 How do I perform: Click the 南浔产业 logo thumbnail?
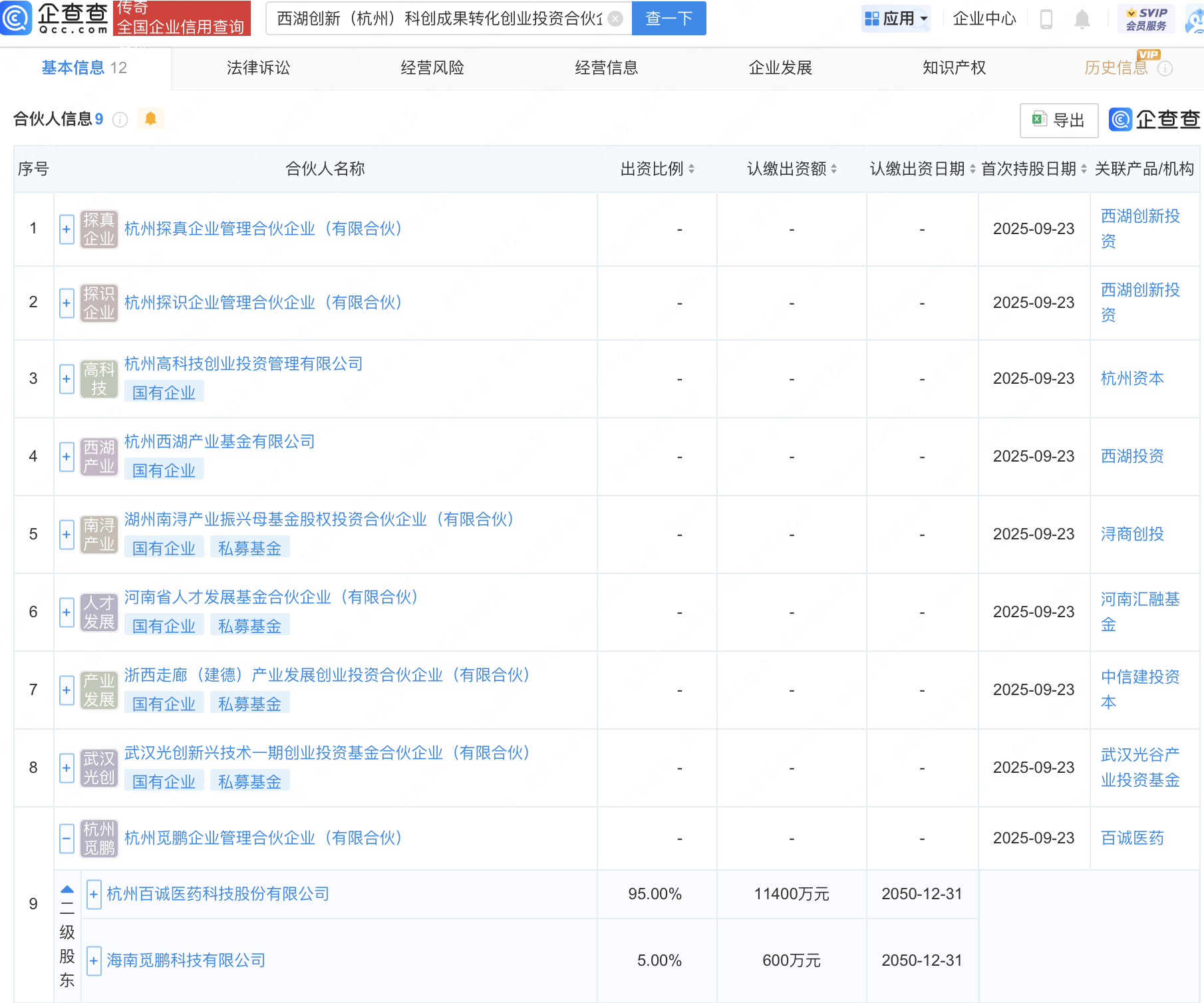(99, 535)
